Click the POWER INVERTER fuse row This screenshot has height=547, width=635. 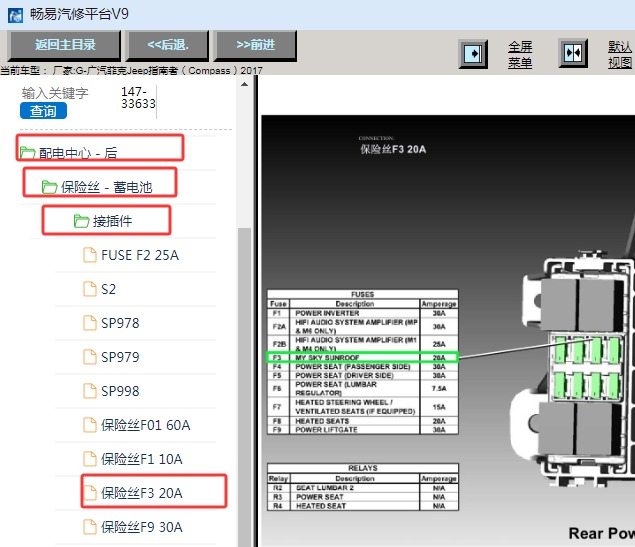pyautogui.click(x=362, y=313)
